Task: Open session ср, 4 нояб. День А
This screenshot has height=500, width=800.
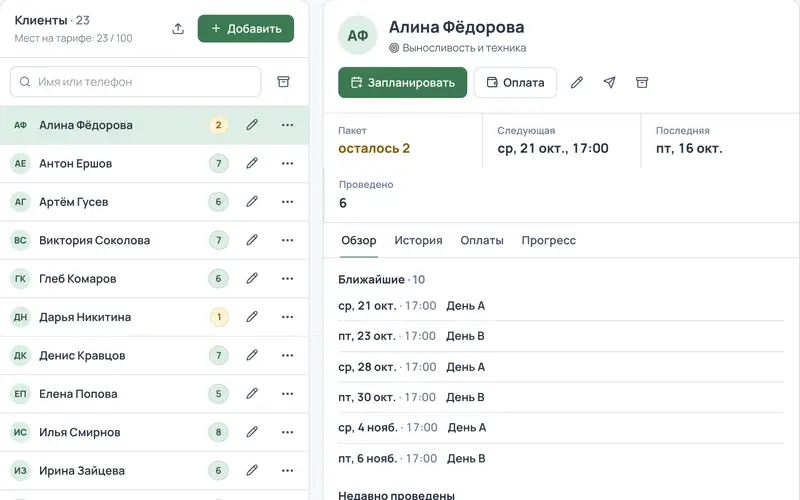Action: [x=561, y=428]
